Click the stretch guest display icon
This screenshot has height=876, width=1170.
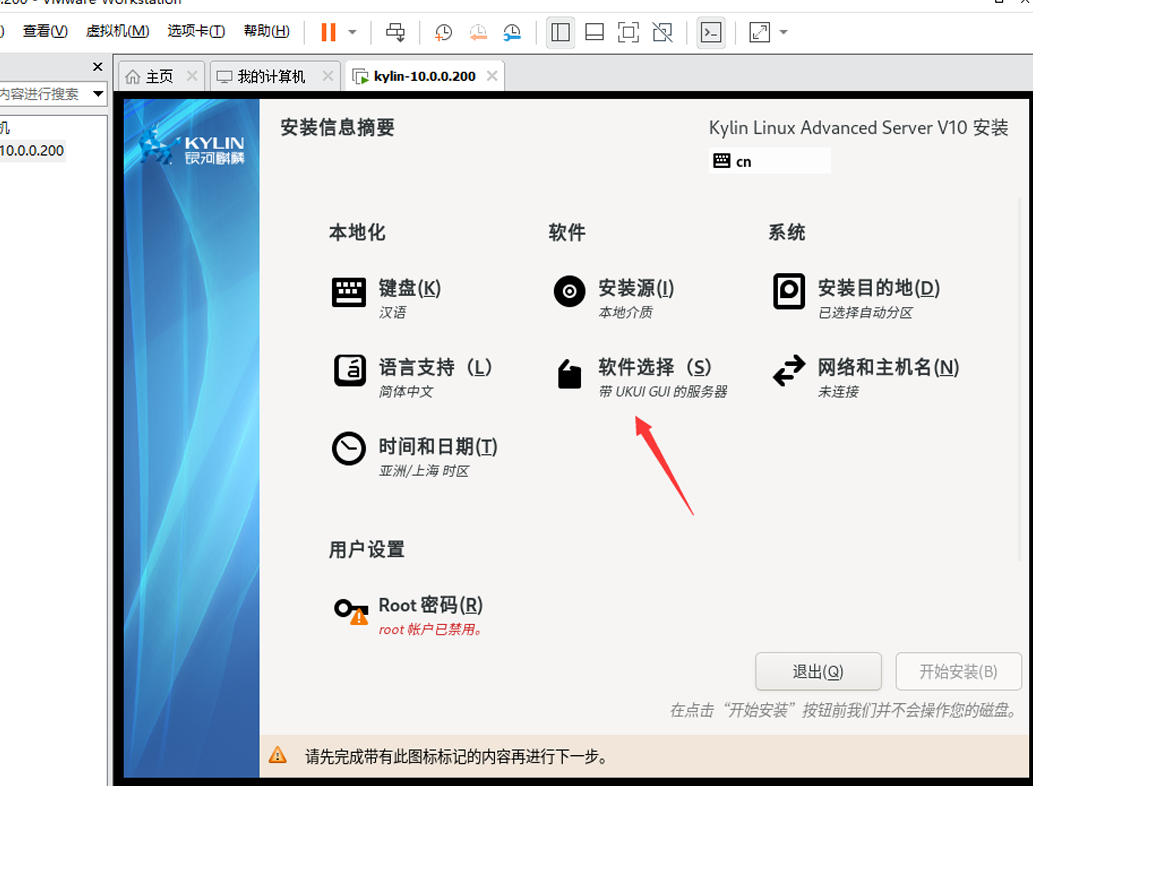click(760, 32)
